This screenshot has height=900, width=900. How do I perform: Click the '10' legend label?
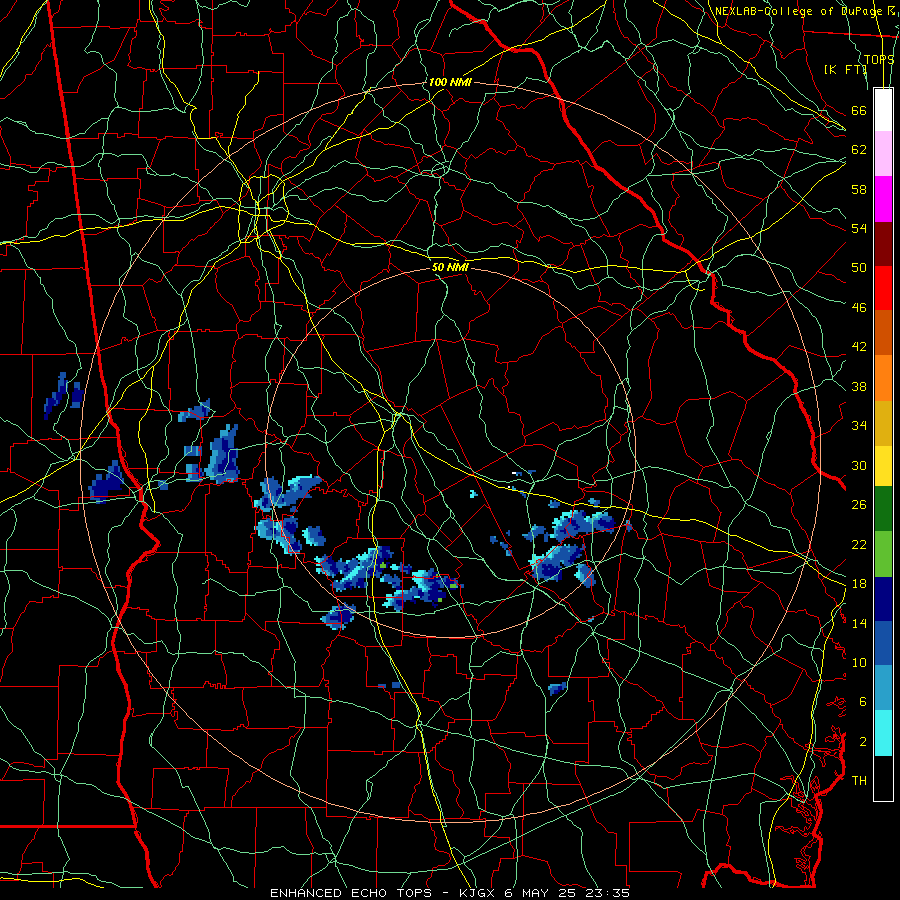[859, 662]
